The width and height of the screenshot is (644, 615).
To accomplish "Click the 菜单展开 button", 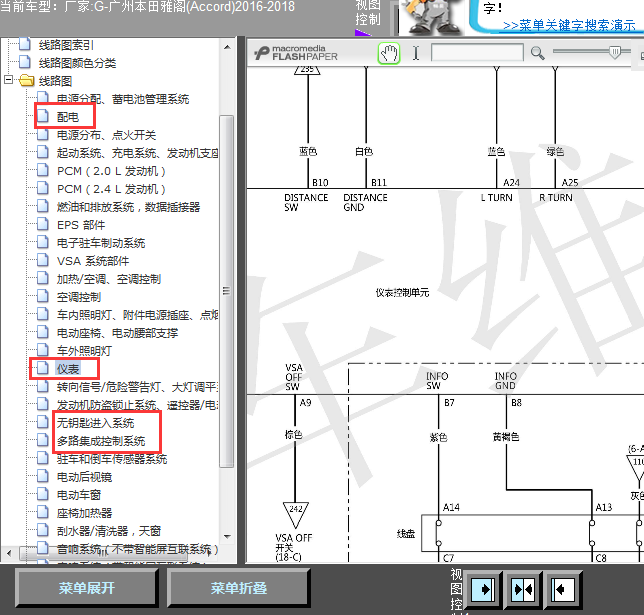I will (x=87, y=588).
